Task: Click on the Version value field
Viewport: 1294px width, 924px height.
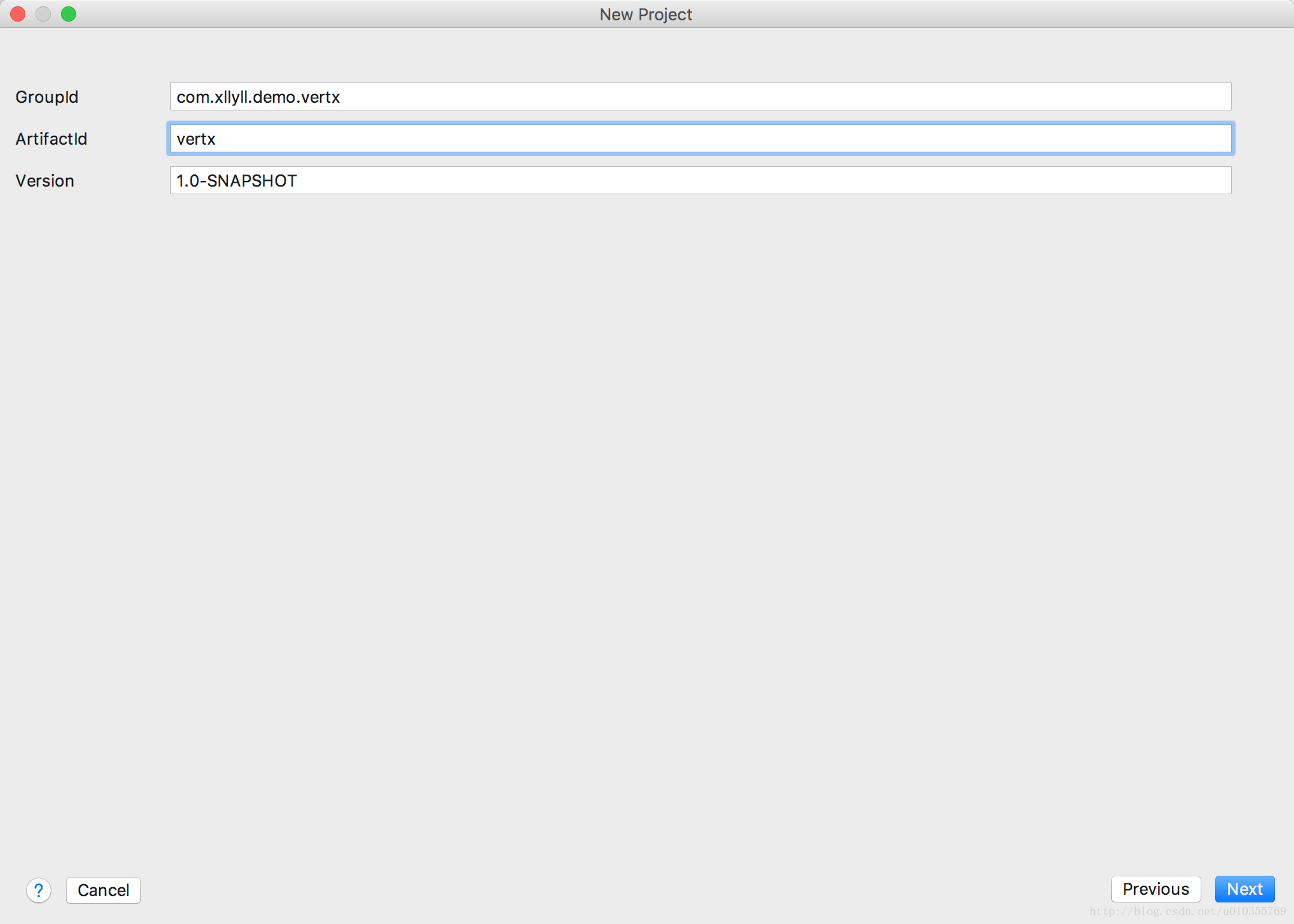Action: [x=700, y=181]
